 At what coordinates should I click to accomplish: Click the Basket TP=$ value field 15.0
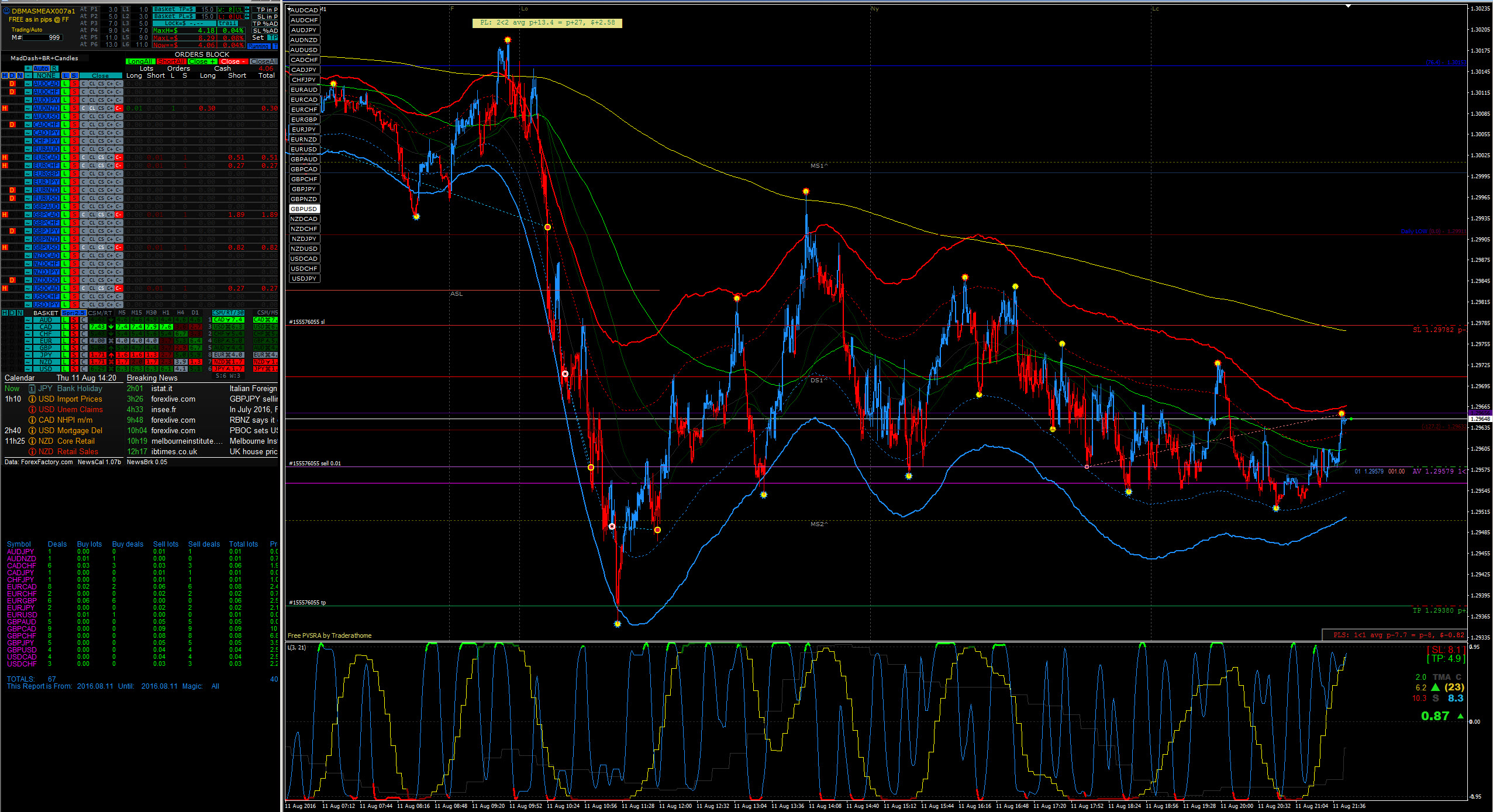point(206,9)
